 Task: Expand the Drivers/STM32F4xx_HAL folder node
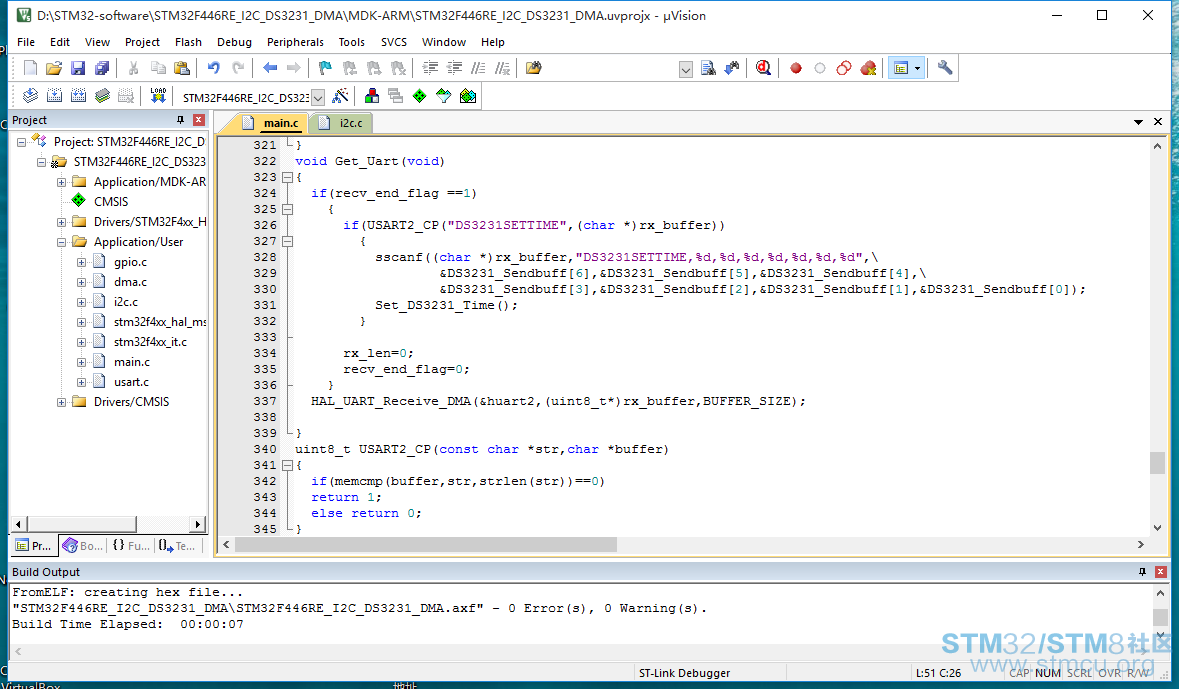click(x=62, y=222)
